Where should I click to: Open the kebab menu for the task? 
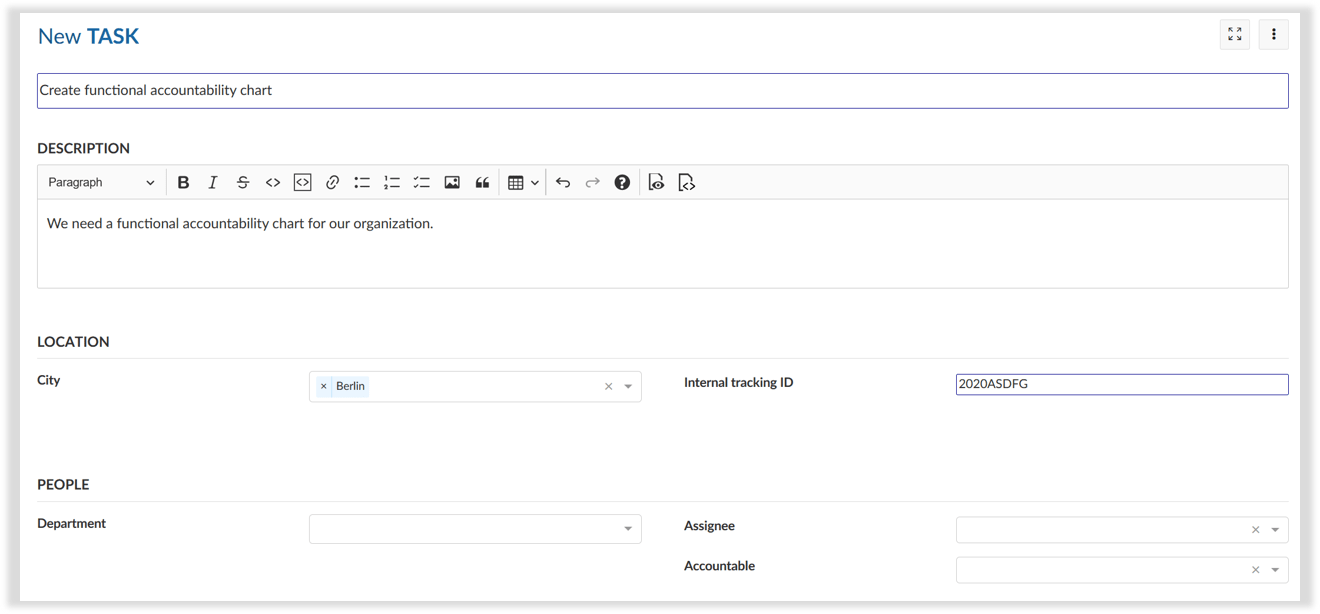point(1273,33)
